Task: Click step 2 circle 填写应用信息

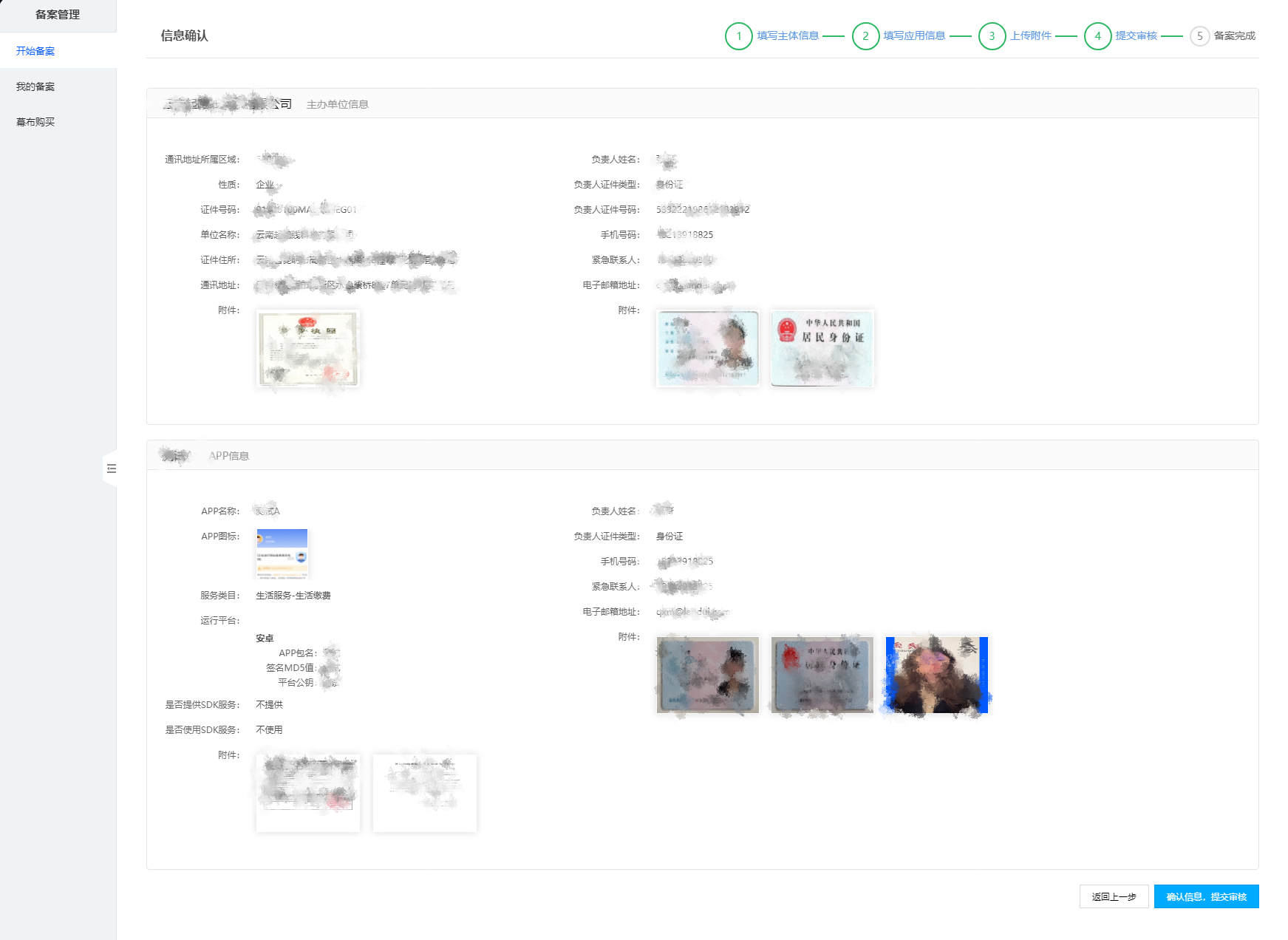Action: 865,36
